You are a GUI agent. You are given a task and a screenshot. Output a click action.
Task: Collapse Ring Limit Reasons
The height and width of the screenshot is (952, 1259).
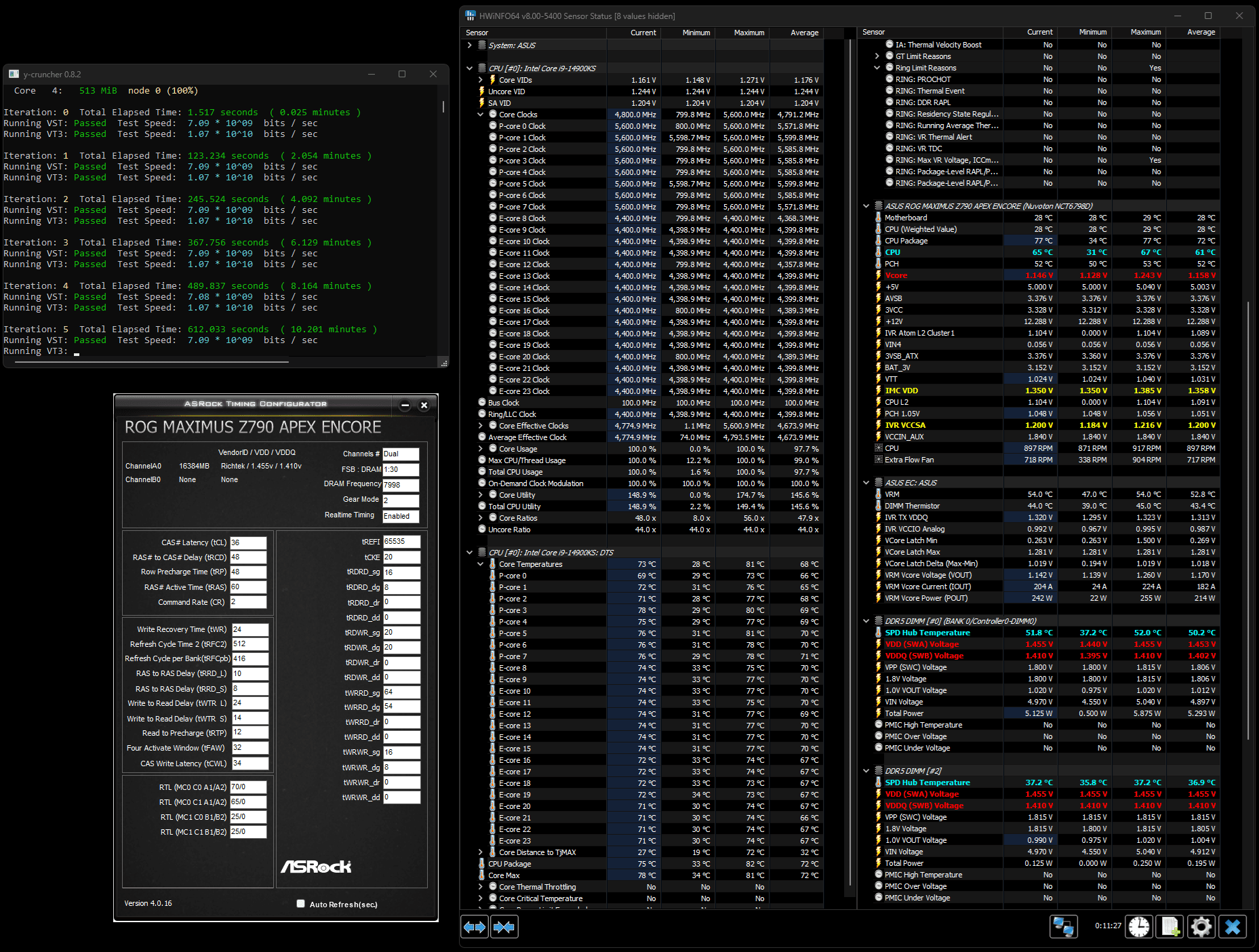tap(877, 68)
